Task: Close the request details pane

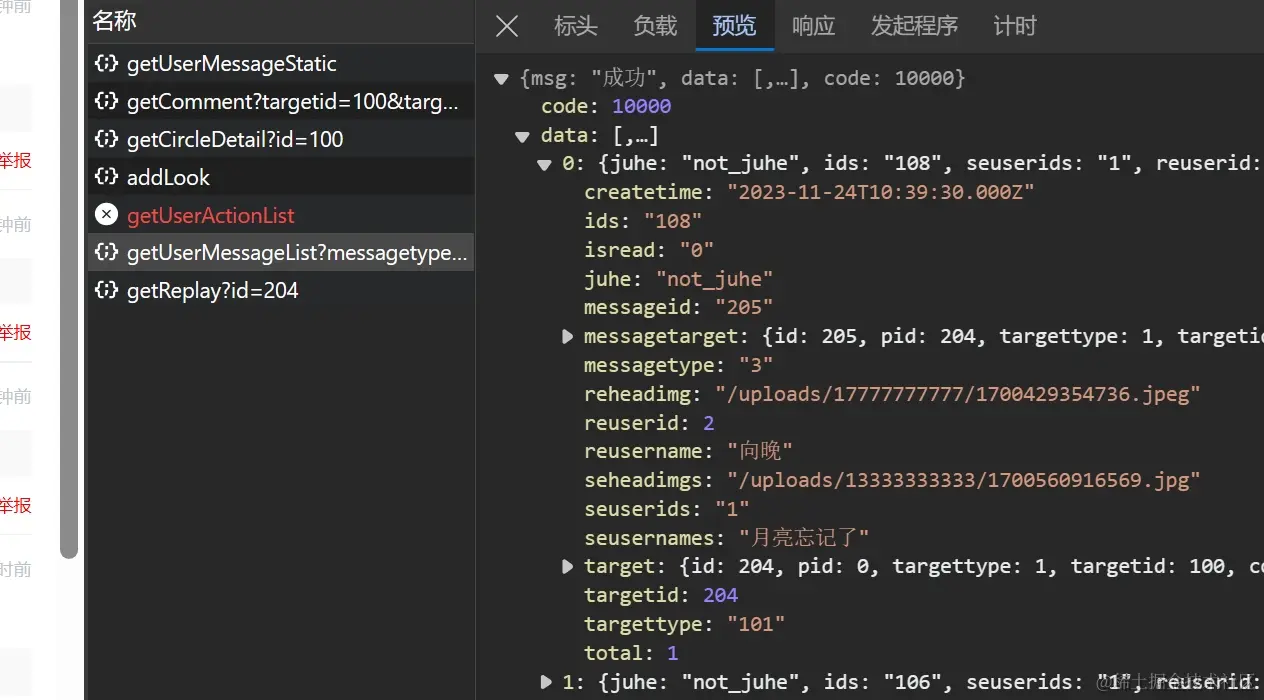Action: coord(507,26)
